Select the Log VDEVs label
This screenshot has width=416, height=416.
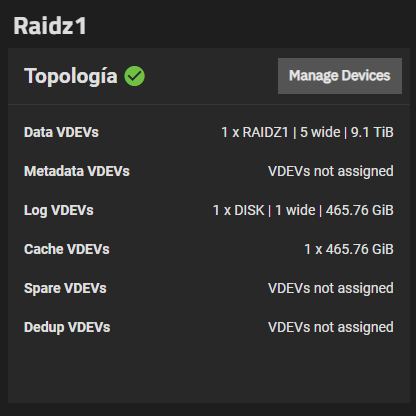coord(59,210)
